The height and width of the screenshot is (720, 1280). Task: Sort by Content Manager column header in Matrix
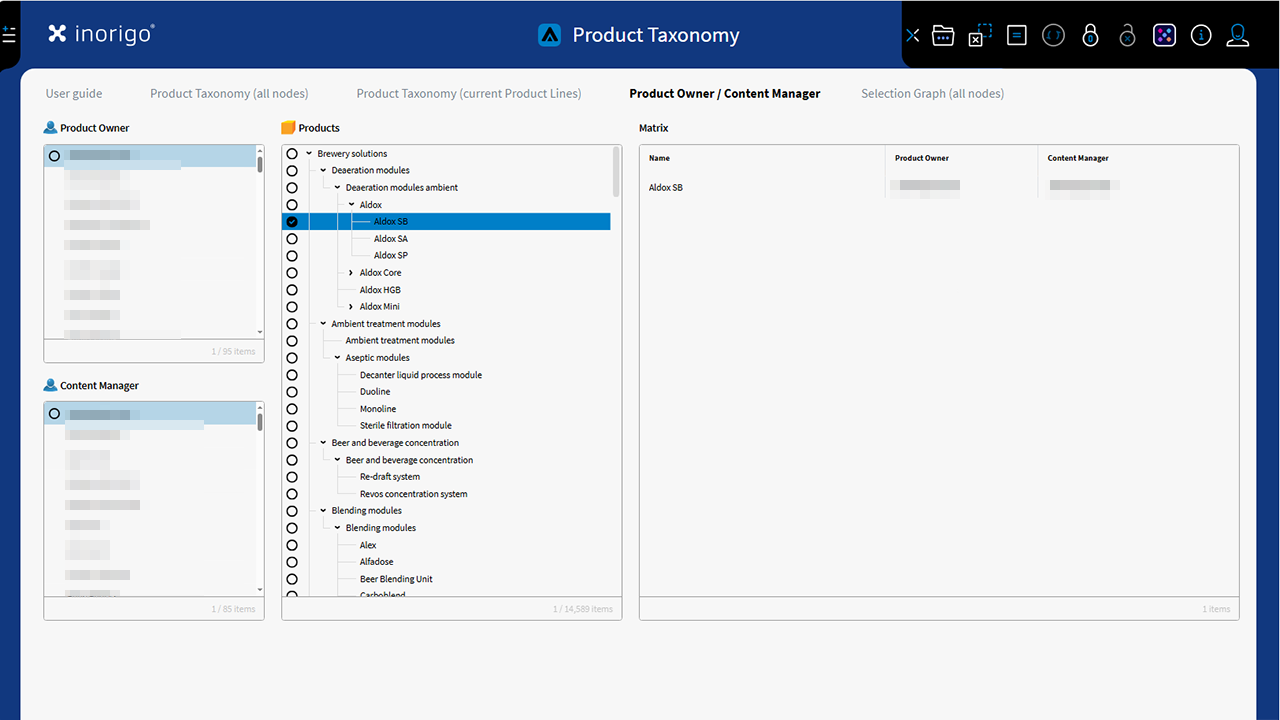(1078, 158)
